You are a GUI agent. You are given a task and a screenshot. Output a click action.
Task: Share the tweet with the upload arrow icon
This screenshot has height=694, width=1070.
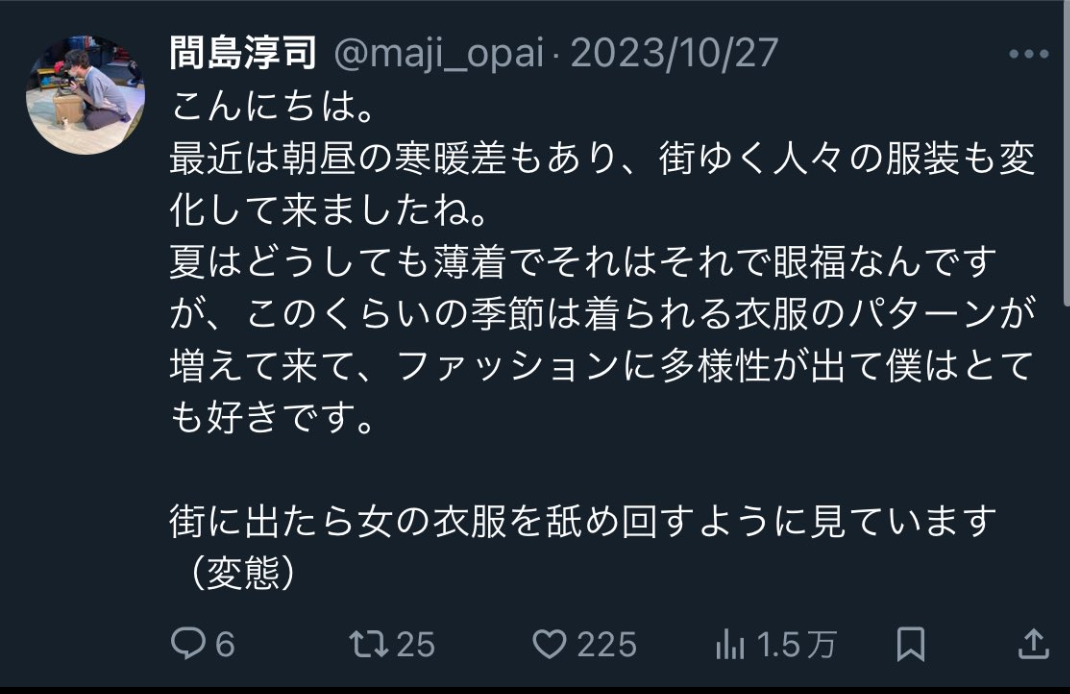coord(1033,644)
